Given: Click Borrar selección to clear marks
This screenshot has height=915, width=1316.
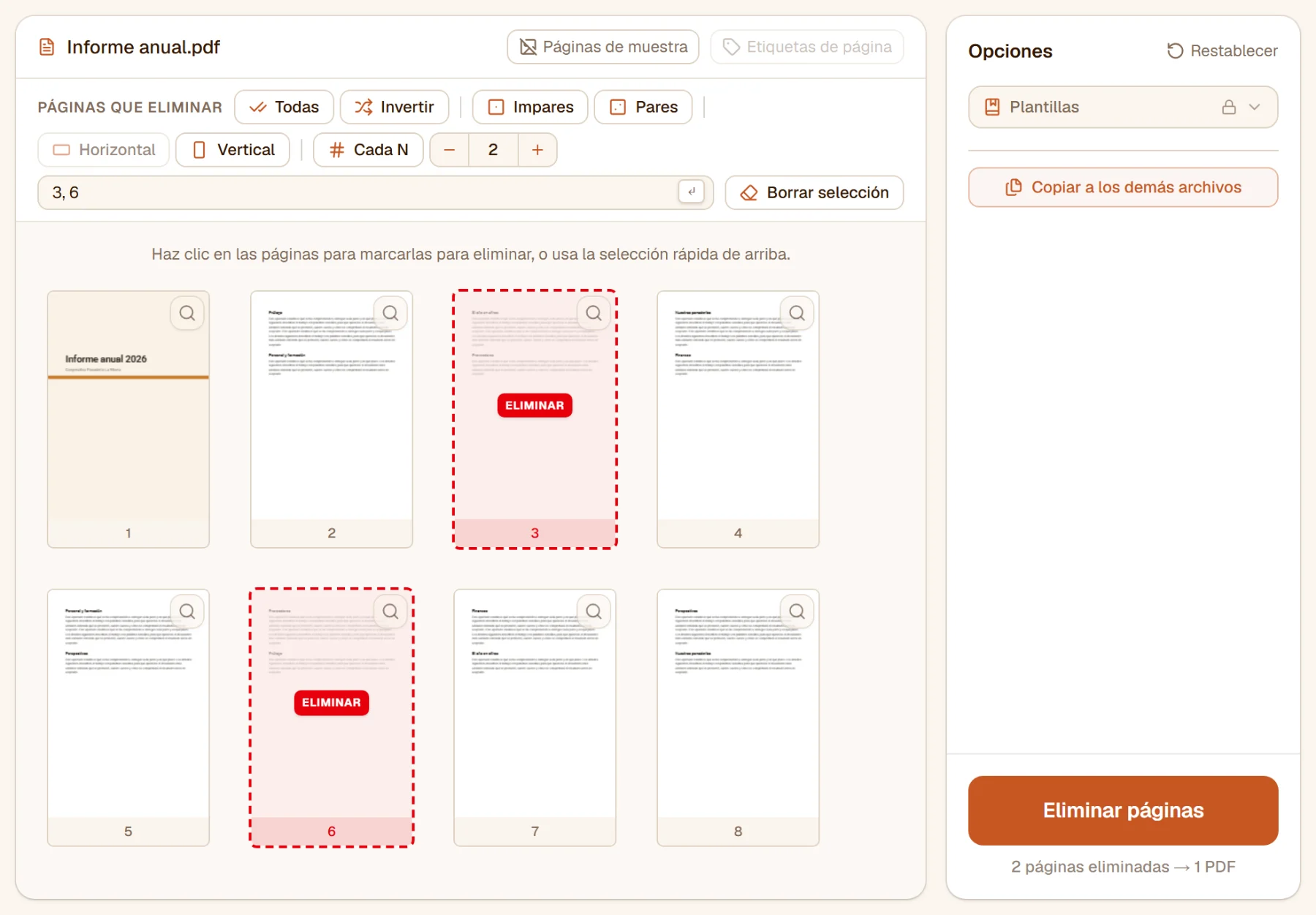Looking at the screenshot, I should point(814,192).
